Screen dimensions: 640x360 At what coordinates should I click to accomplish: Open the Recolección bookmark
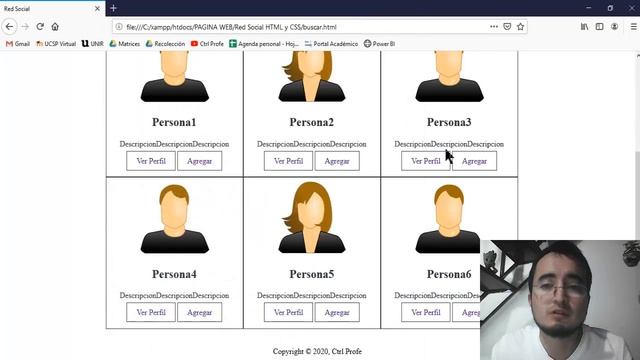coord(165,44)
